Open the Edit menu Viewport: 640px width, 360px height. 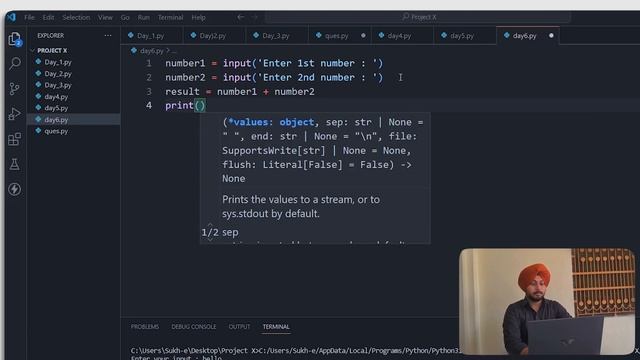click(x=48, y=17)
